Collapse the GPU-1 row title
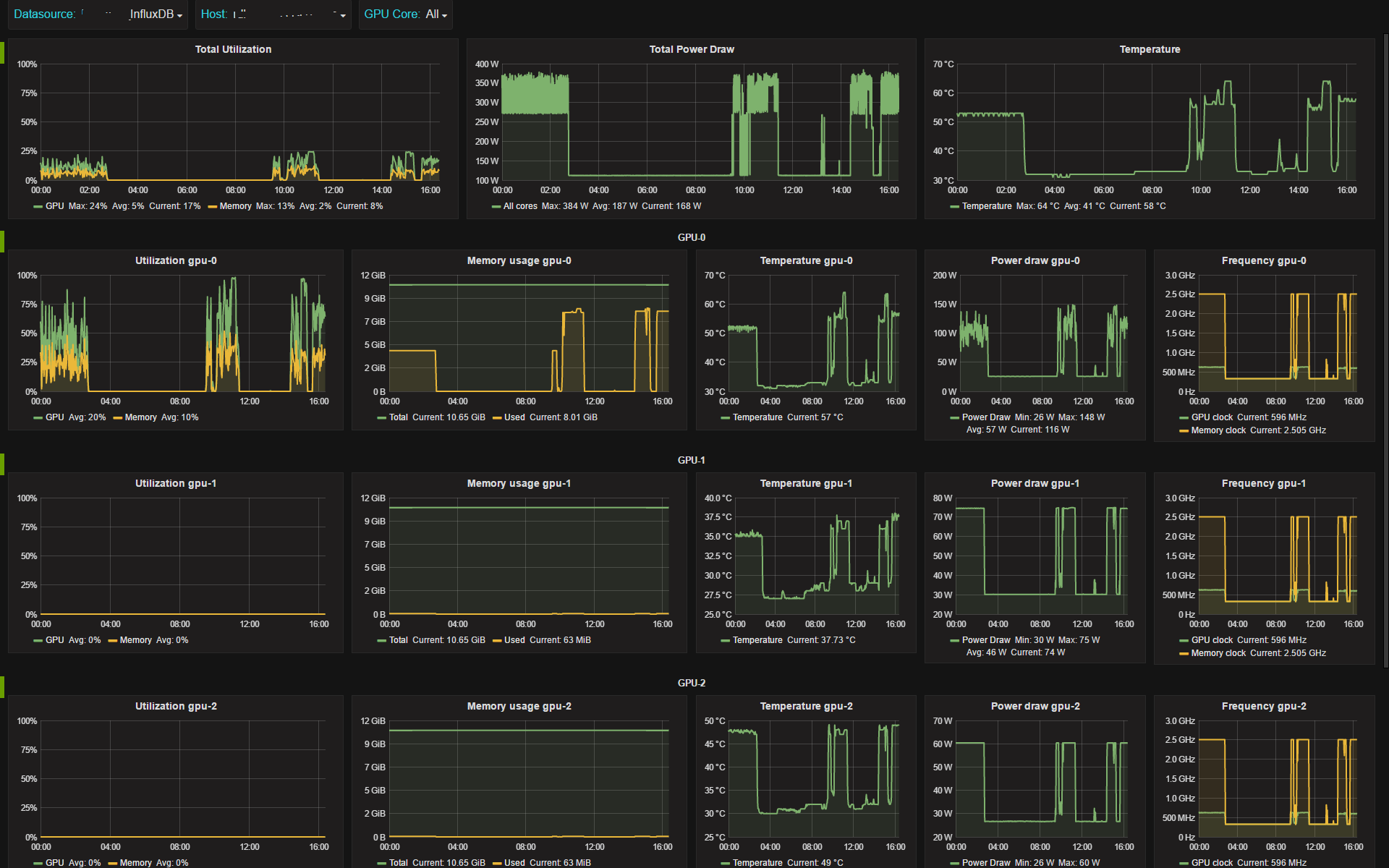1389x868 pixels. 691,460
